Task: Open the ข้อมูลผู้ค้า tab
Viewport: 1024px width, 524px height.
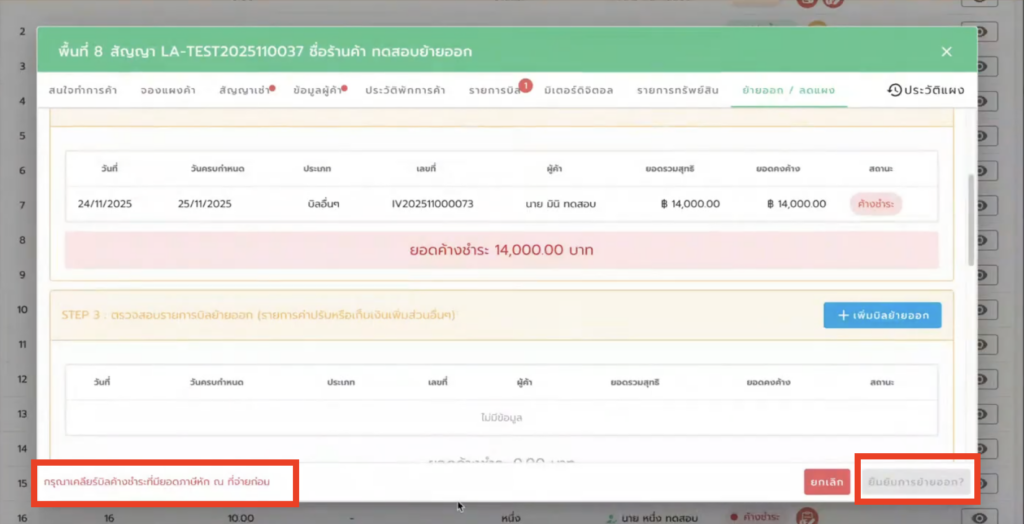Action: [x=318, y=91]
